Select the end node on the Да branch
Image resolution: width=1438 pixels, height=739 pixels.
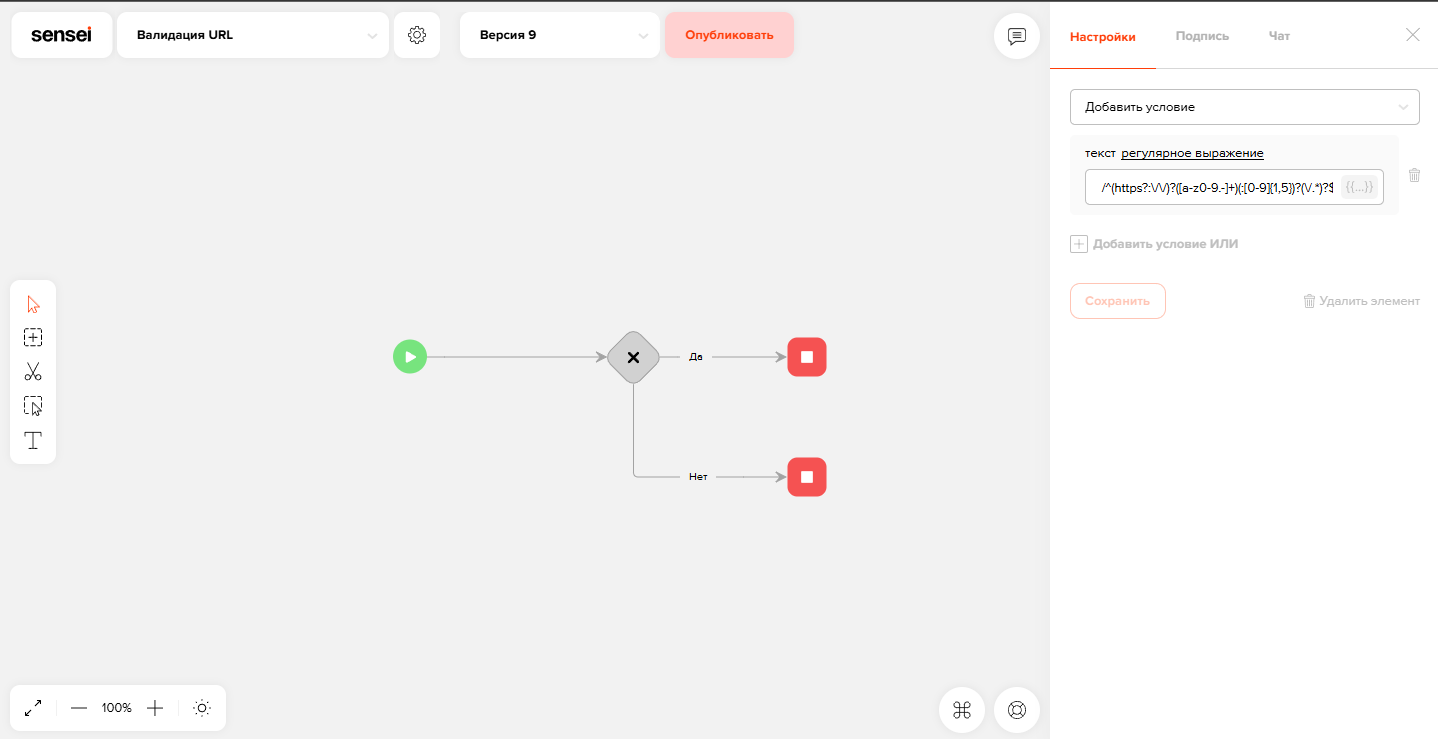click(807, 357)
